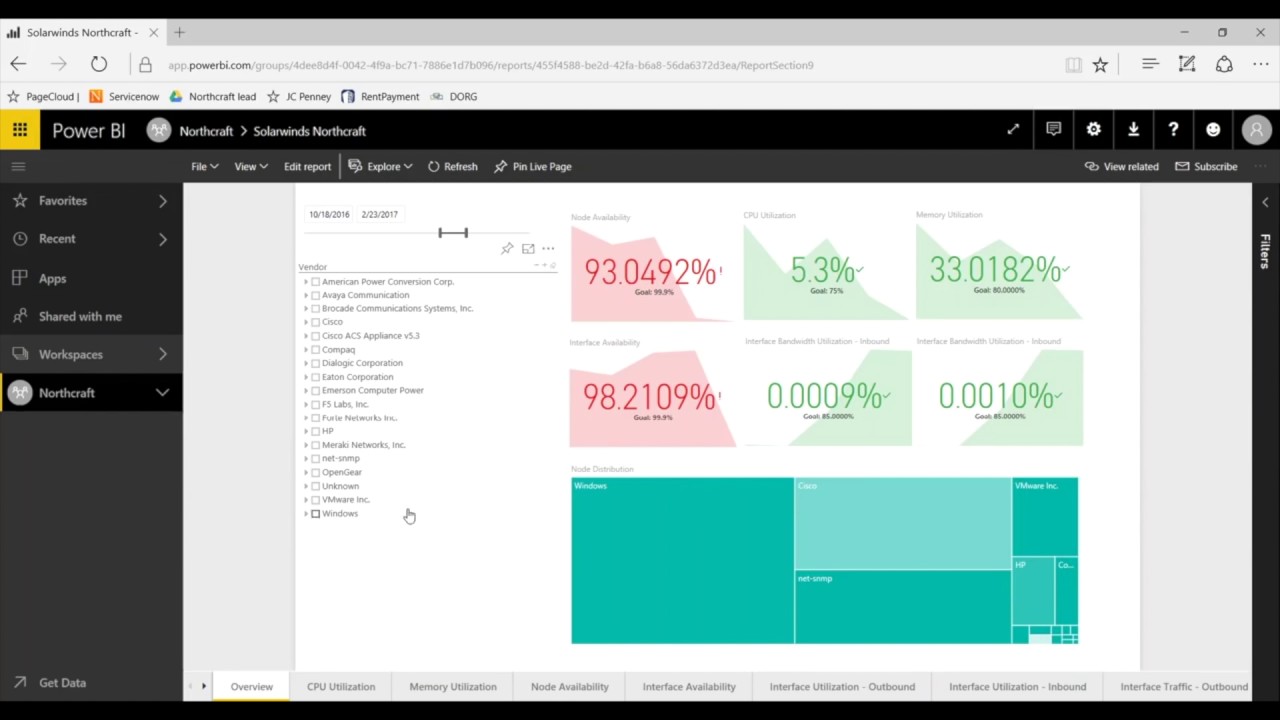The height and width of the screenshot is (720, 1280).
Task: Collapse the Northcraft workspace chevron
Action: pyautogui.click(x=162, y=393)
